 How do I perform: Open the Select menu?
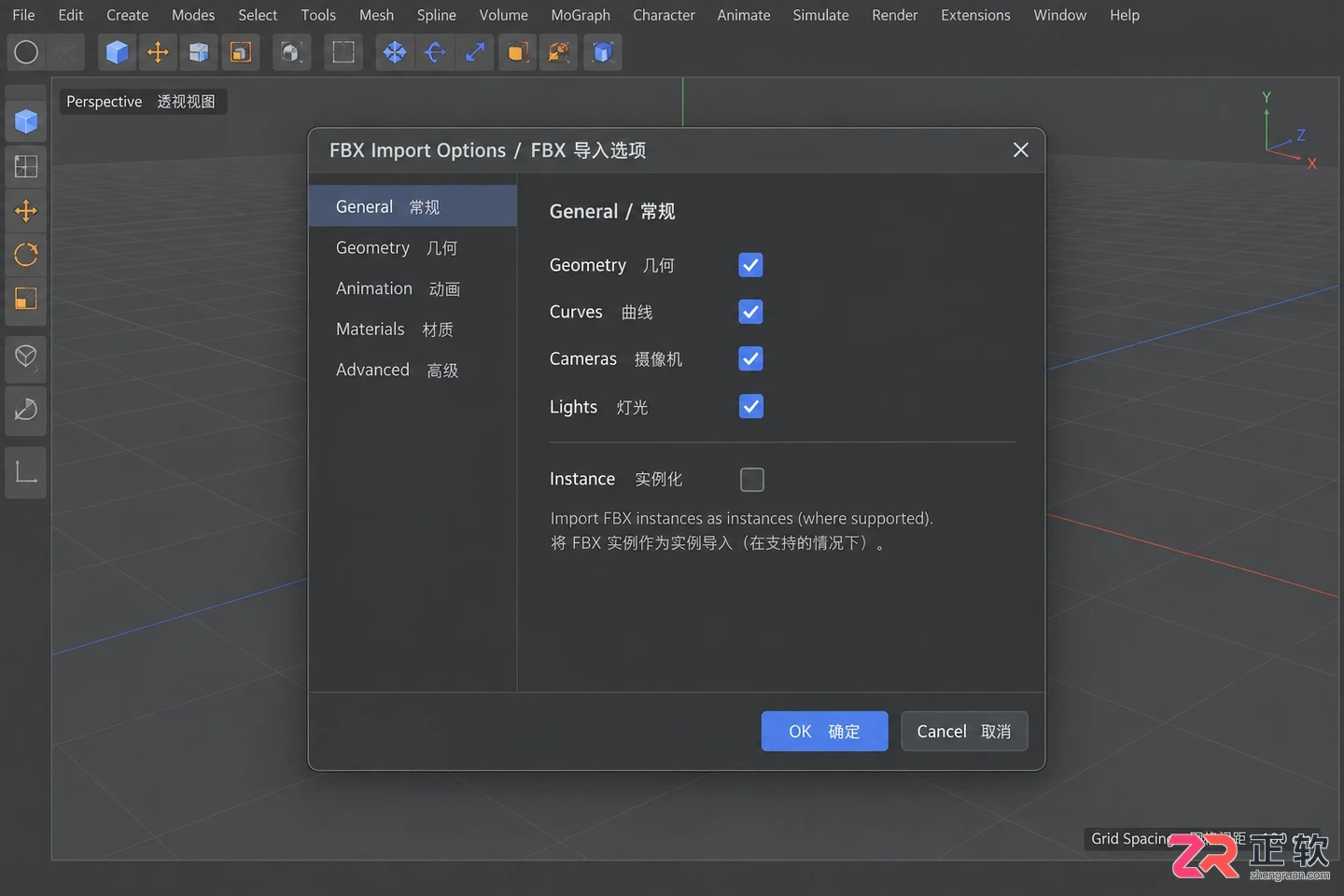point(258,15)
